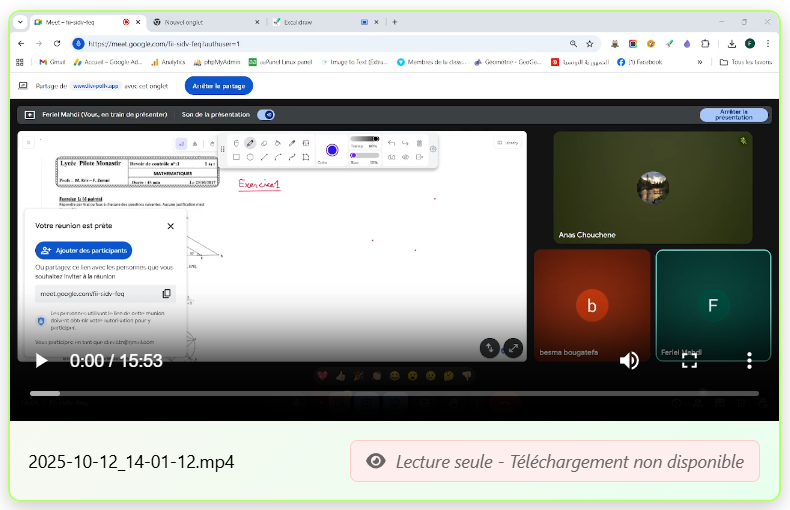Image resolution: width=790 pixels, height=510 pixels.
Task: Close the 'Votre réunion est prête' popup
Action: pos(170,226)
